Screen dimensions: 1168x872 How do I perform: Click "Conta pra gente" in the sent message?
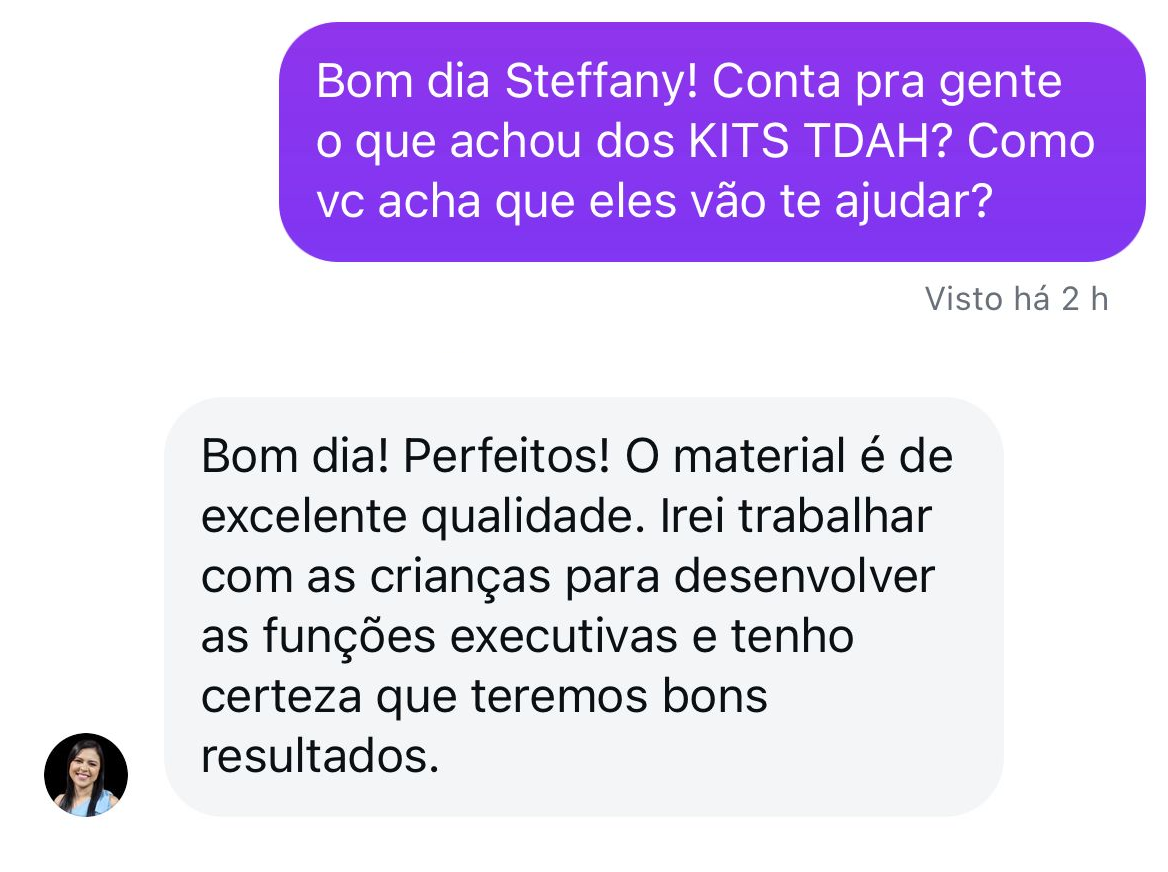coord(887,82)
